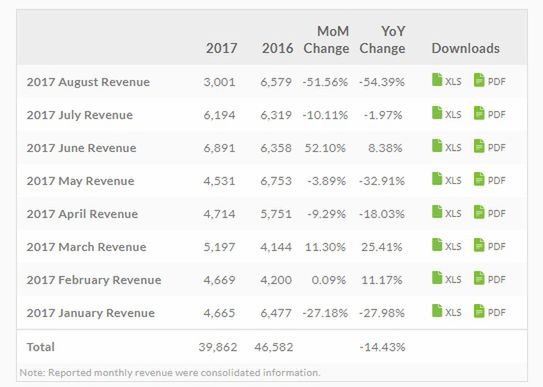Click July MoM change -10.11%
The width and height of the screenshot is (543, 387).
coord(325,115)
